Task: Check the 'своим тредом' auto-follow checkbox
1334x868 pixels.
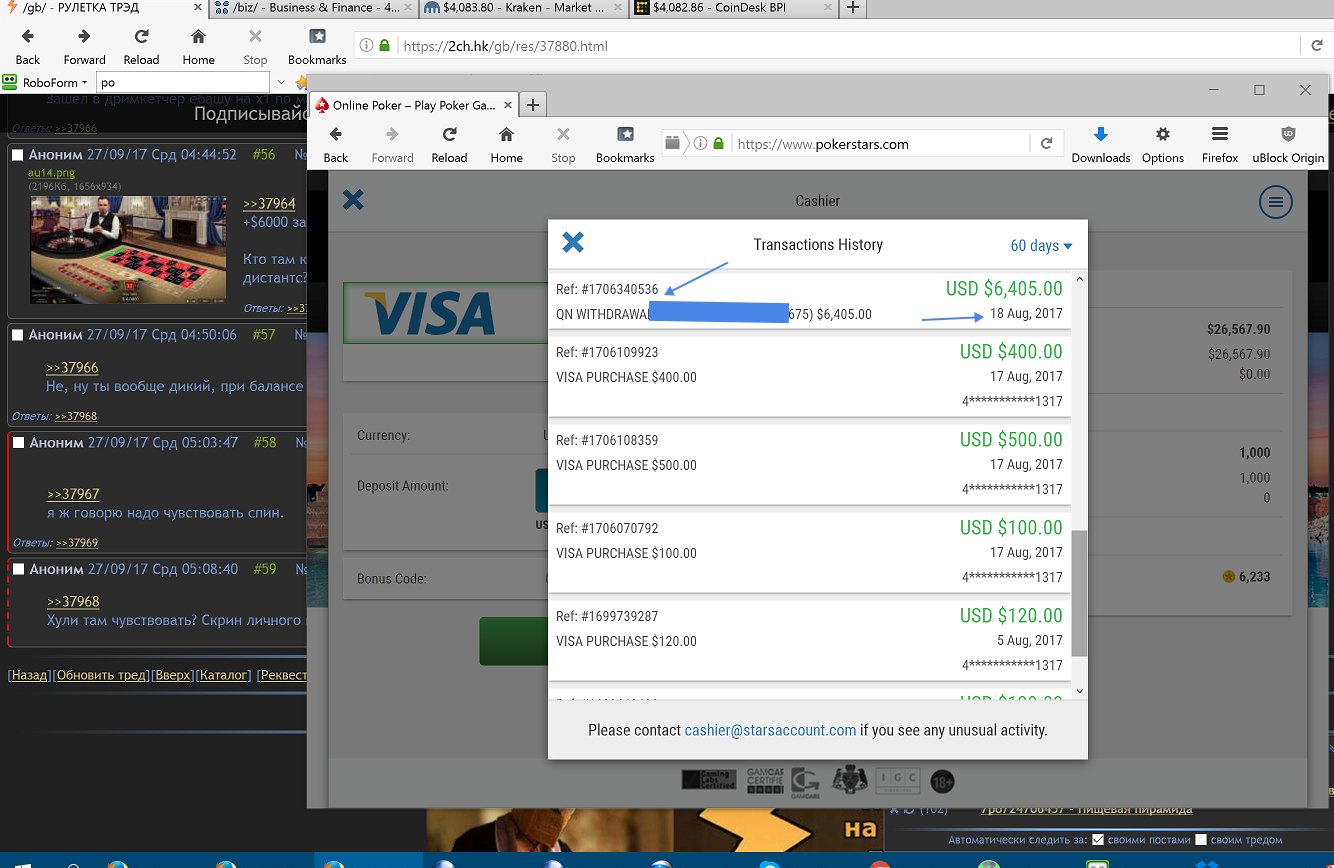Action: [1201, 840]
